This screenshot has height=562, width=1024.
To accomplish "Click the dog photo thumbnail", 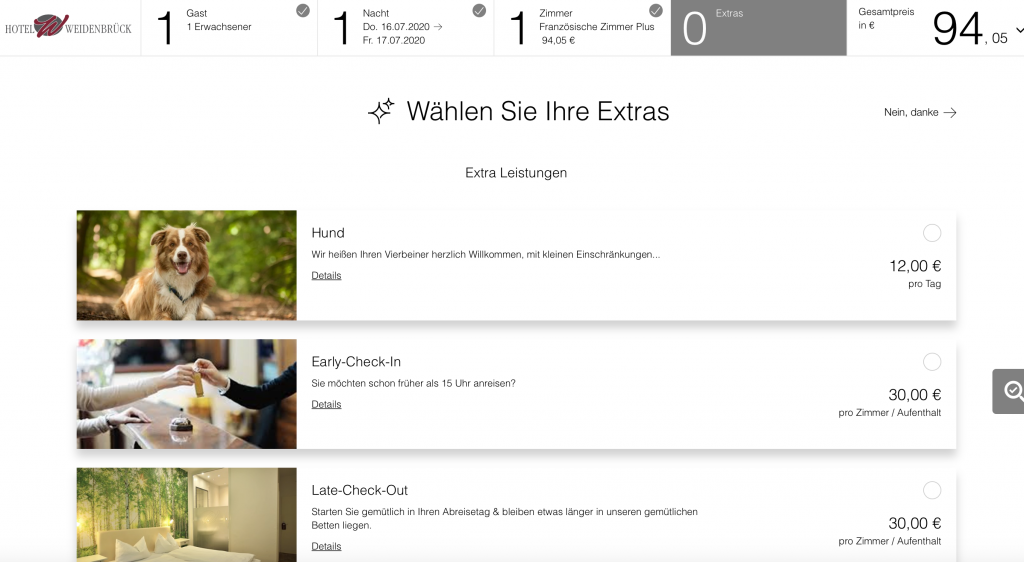I will tap(187, 265).
